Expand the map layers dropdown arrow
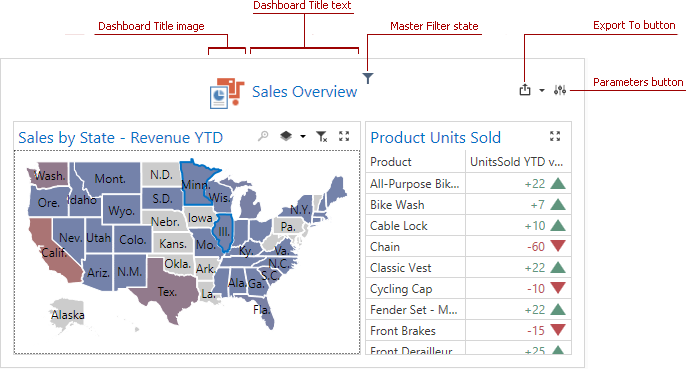The width and height of the screenshot is (686, 369). click(x=303, y=137)
